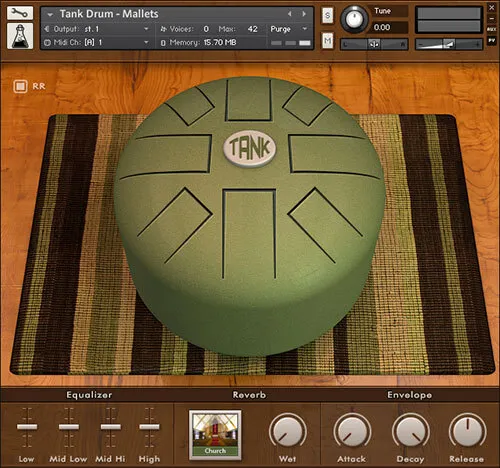Click the High EQ slider handle

pos(149,427)
